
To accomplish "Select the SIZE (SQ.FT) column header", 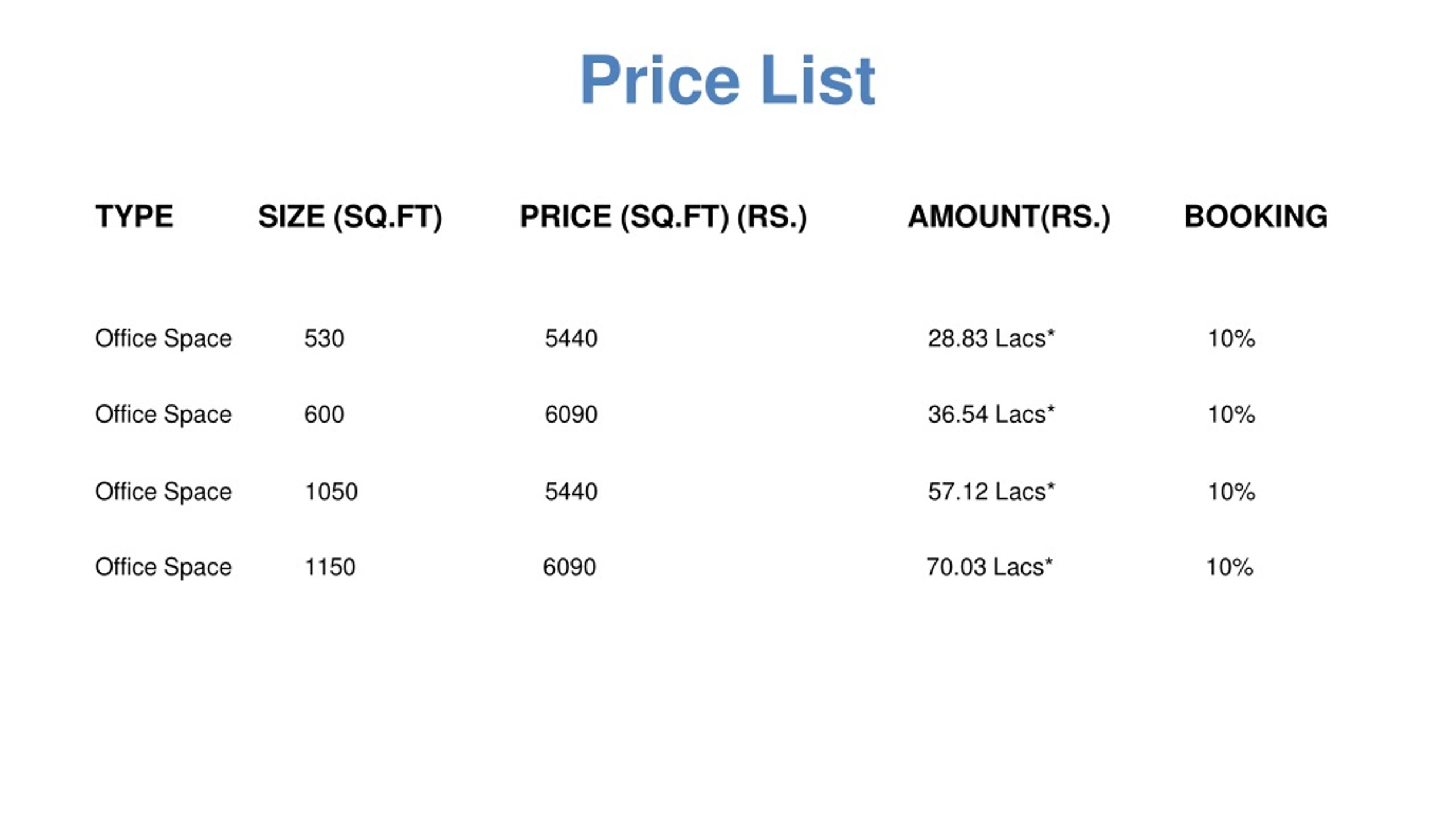I will [350, 217].
